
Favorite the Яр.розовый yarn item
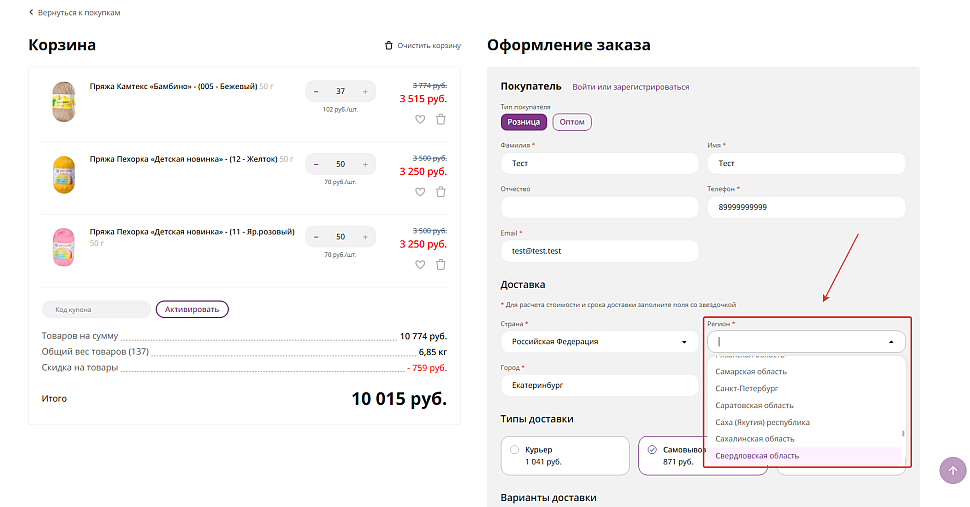coord(420,265)
